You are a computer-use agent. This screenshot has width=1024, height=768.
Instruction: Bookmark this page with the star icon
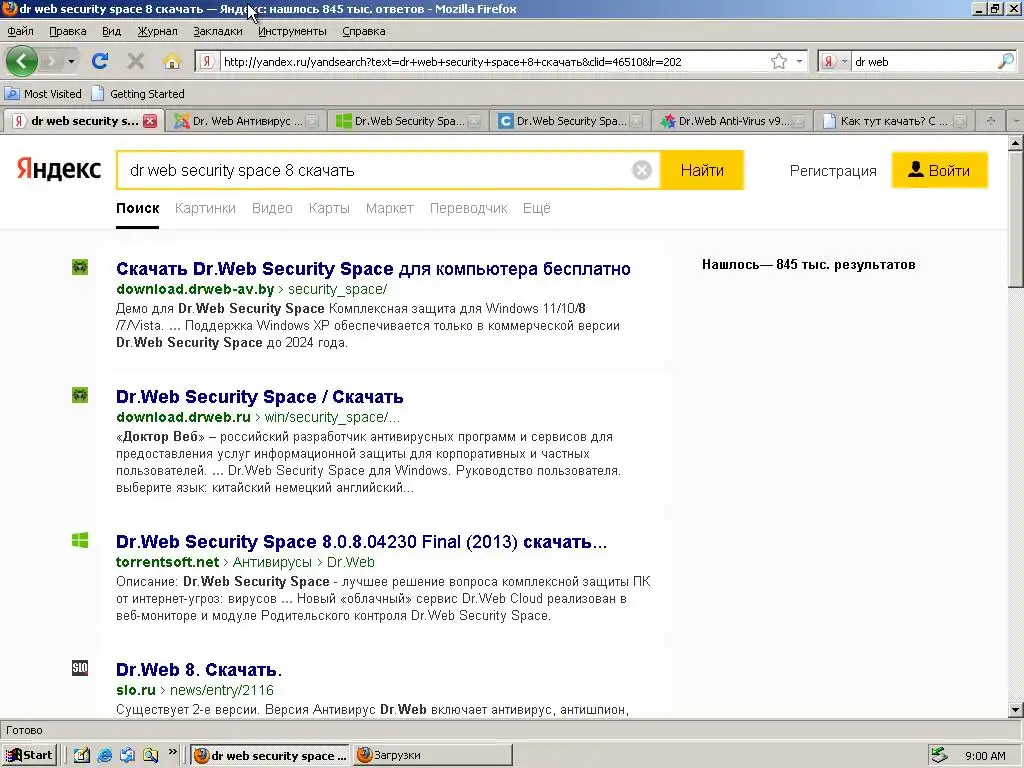pyautogui.click(x=778, y=61)
